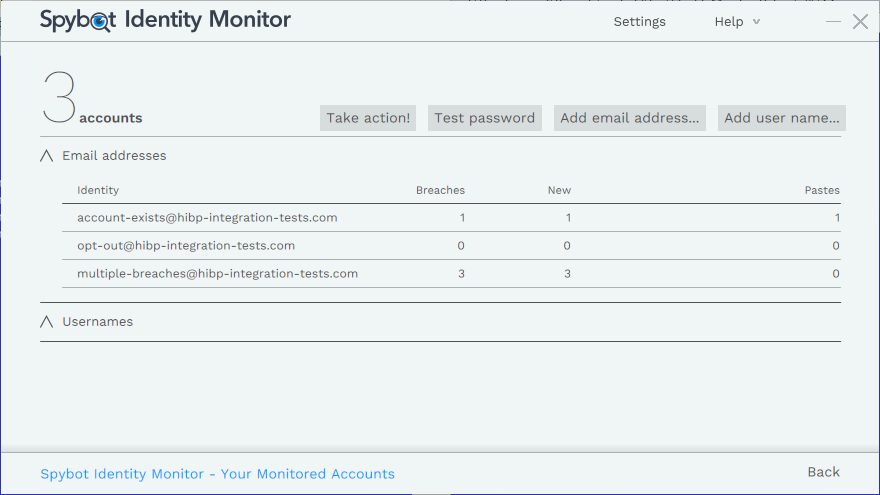
Task: Select opt-out@hibp-integration-tests.com row
Action: click(x=451, y=246)
